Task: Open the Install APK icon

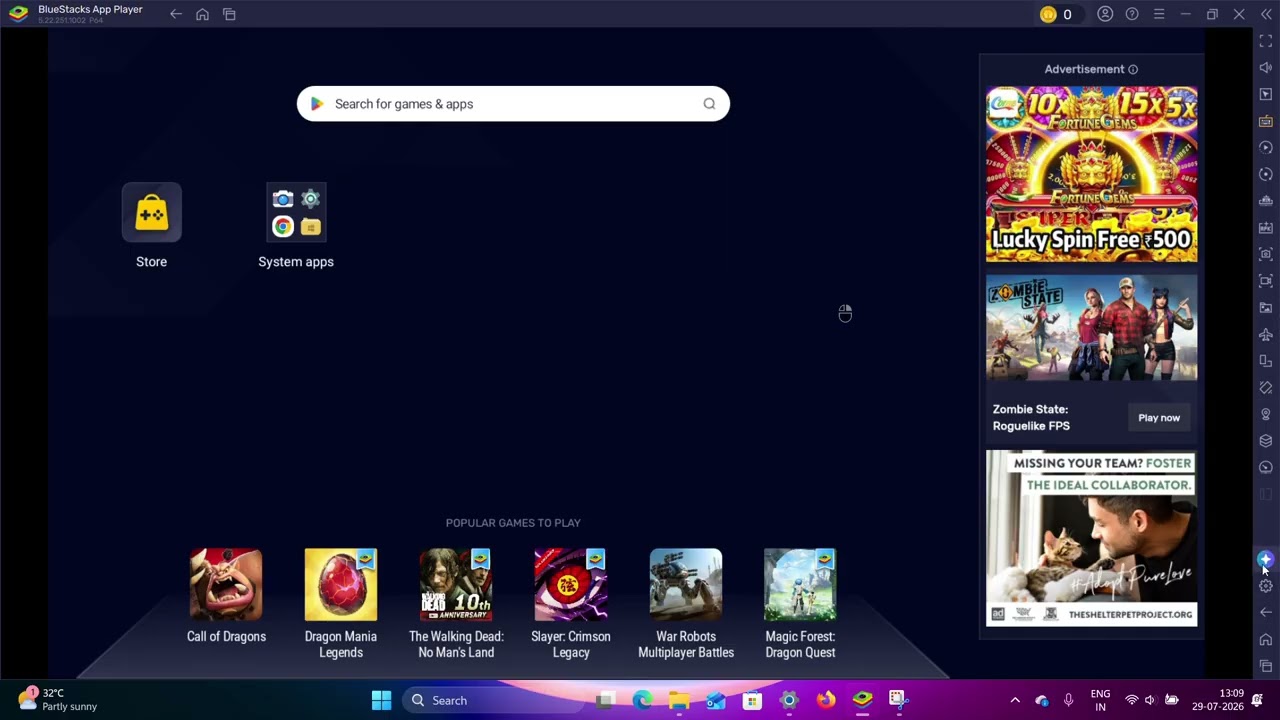Action: click(1266, 228)
